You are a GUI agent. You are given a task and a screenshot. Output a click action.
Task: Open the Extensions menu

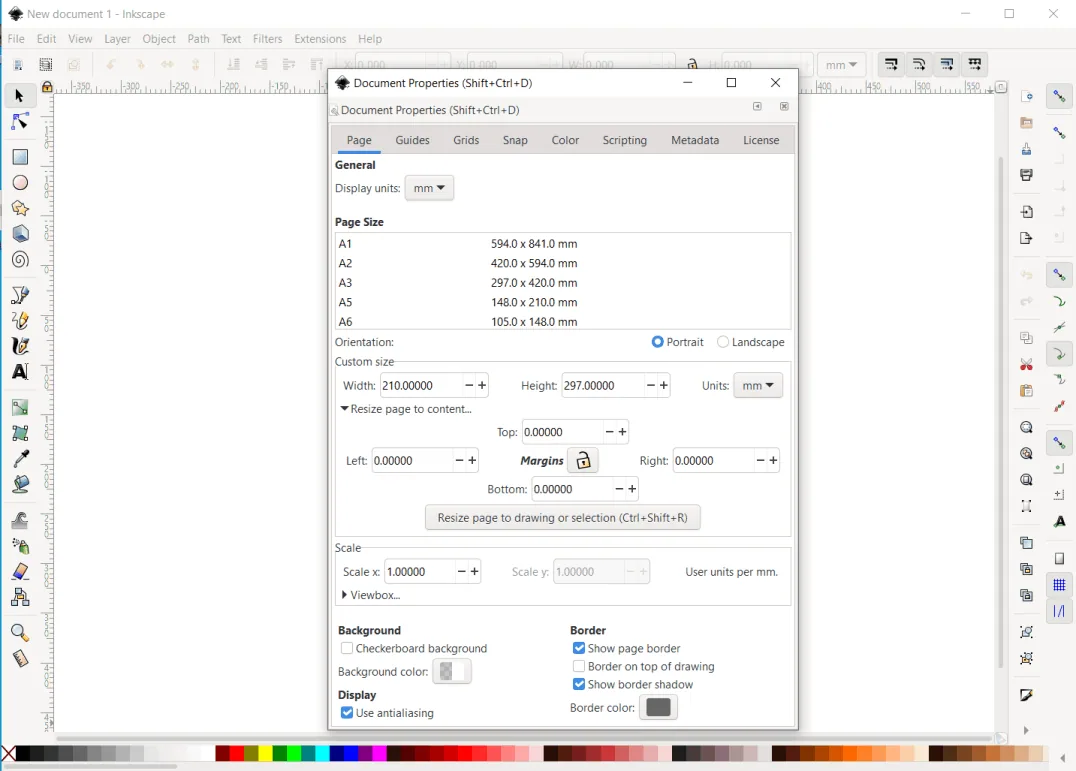[x=320, y=39]
